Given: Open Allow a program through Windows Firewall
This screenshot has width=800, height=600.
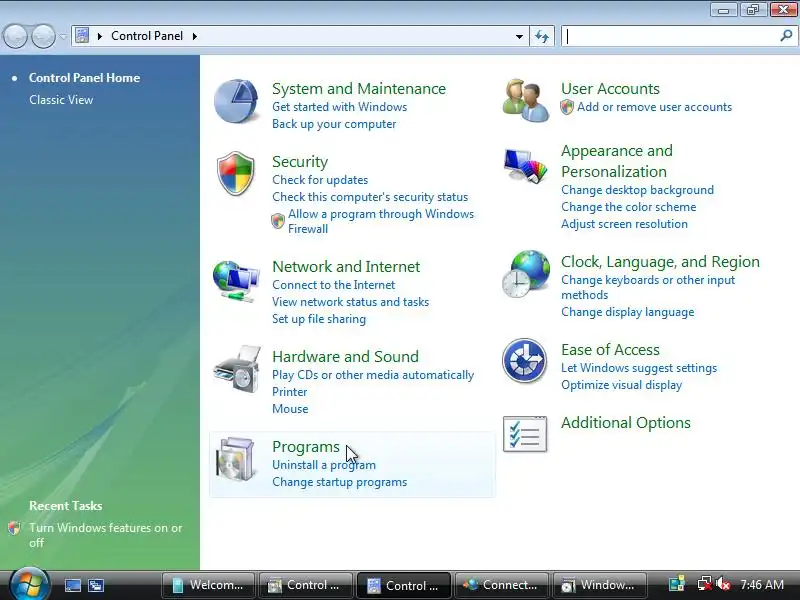Looking at the screenshot, I should [x=381, y=221].
